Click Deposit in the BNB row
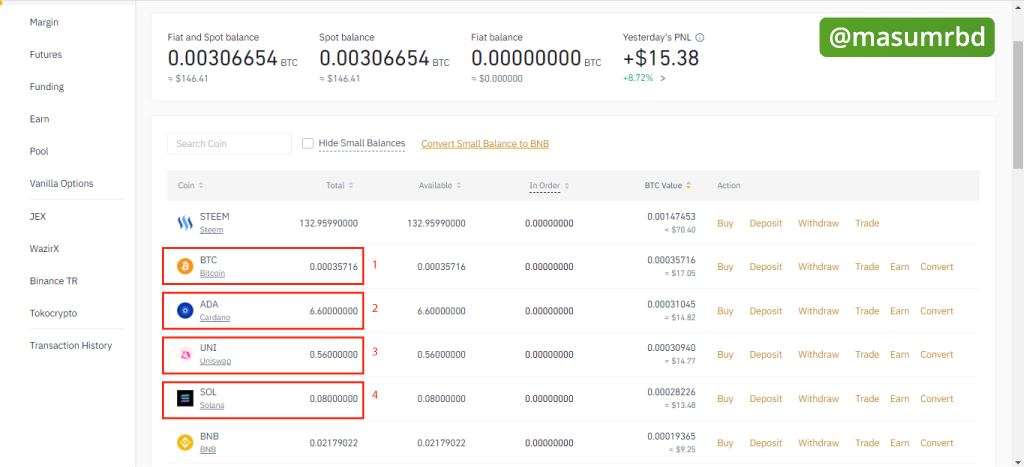 765,443
